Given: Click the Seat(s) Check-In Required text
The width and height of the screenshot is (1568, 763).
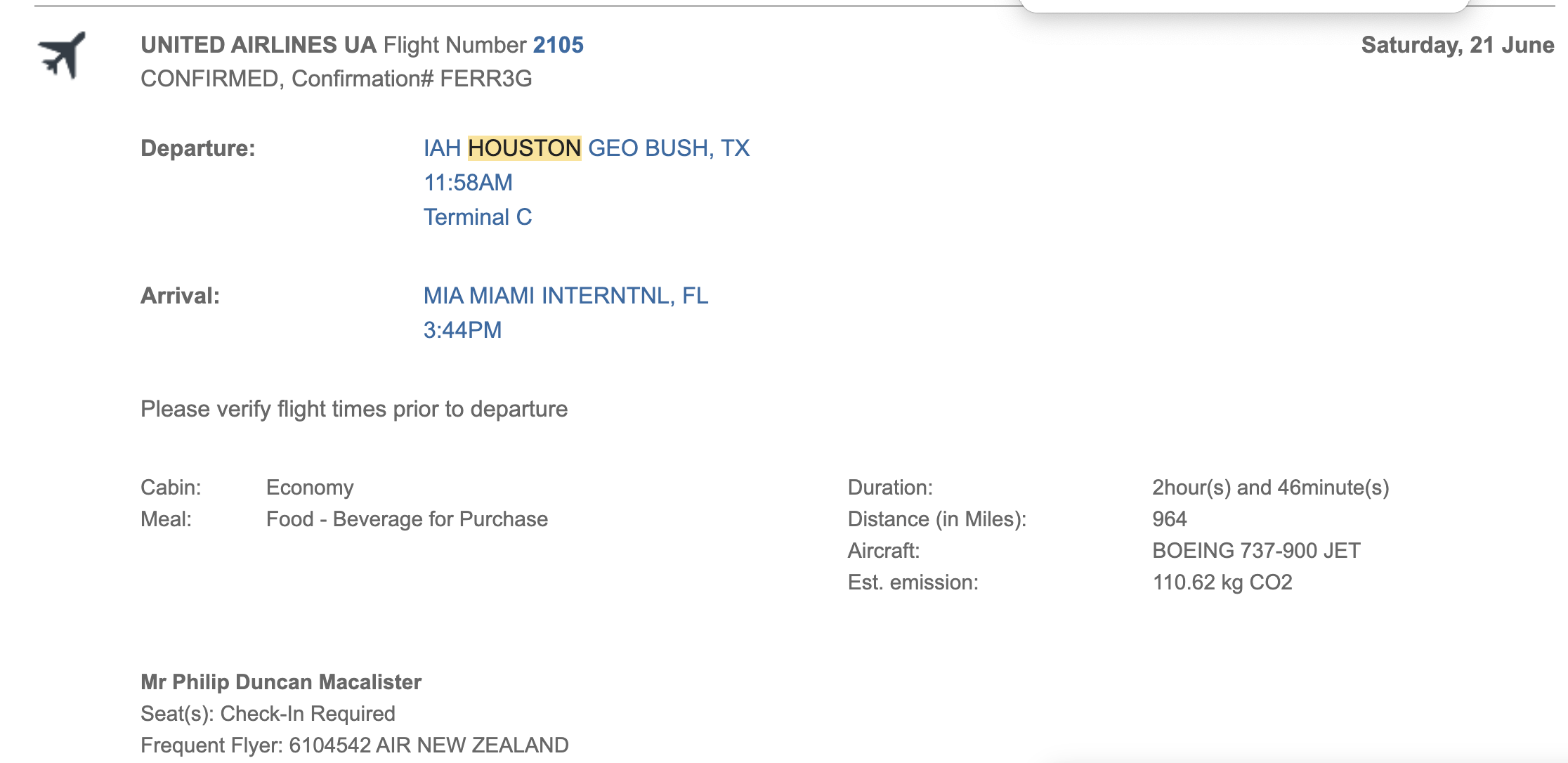Looking at the screenshot, I should click(268, 714).
